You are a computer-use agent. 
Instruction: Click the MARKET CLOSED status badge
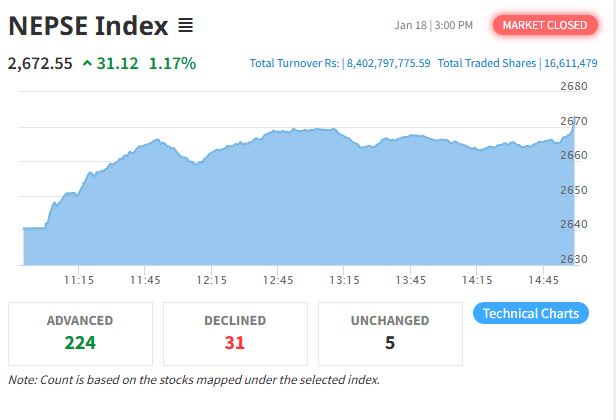click(545, 25)
